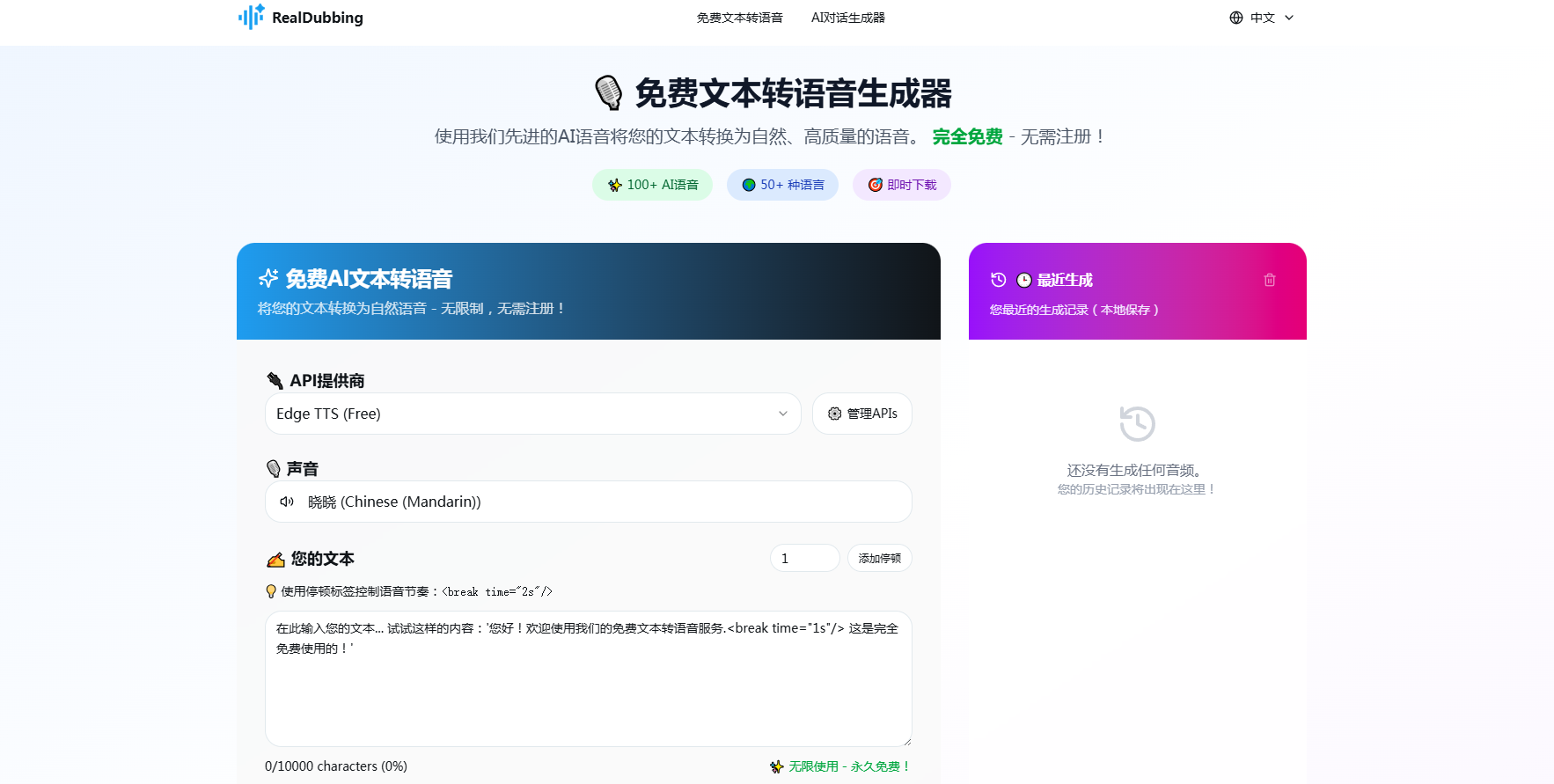Click the gear icon on 管理APIs button
The image size is (1554, 784).
[834, 414]
